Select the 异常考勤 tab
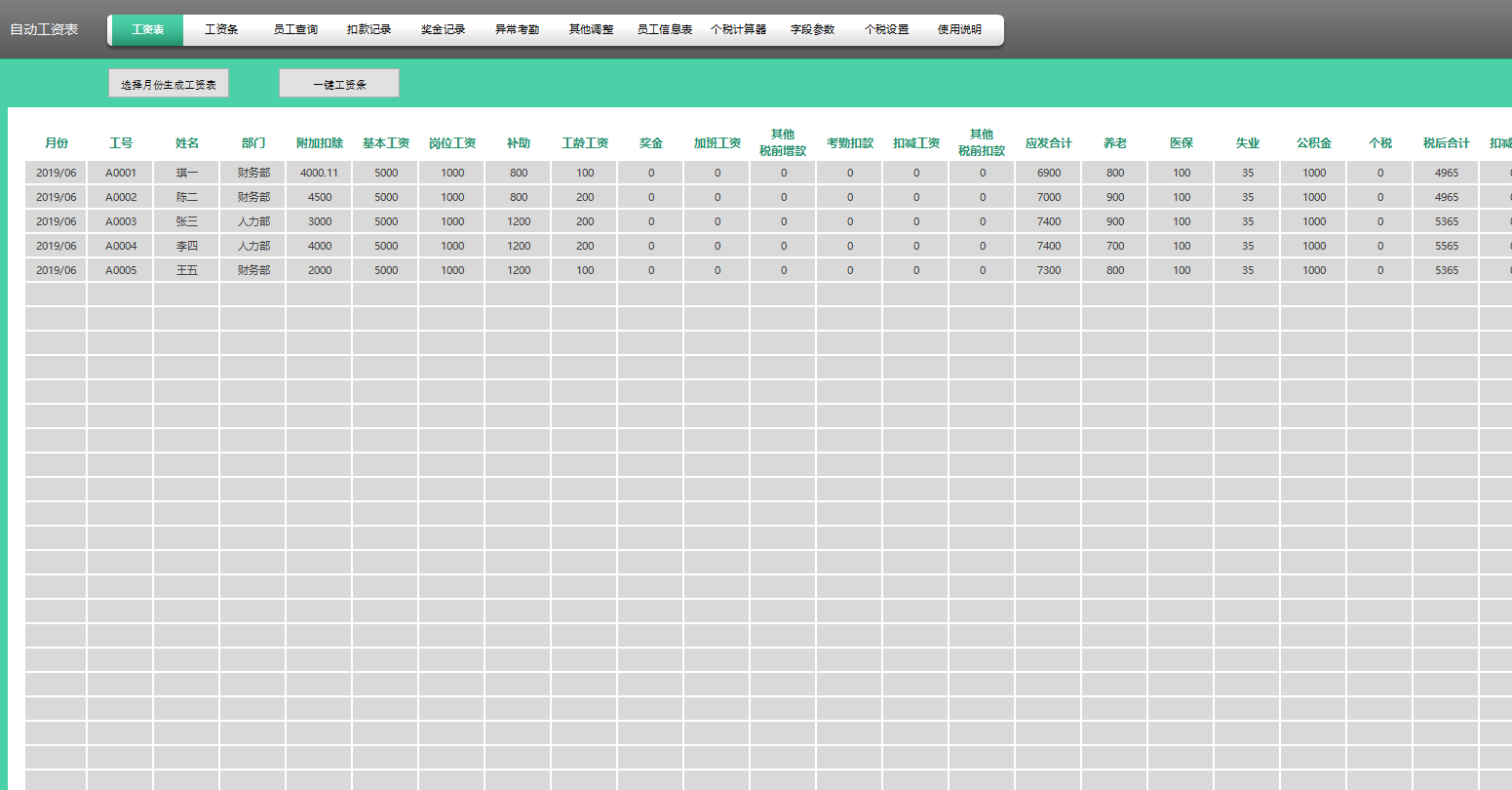The height and width of the screenshot is (790, 1512). pyautogui.click(x=517, y=30)
